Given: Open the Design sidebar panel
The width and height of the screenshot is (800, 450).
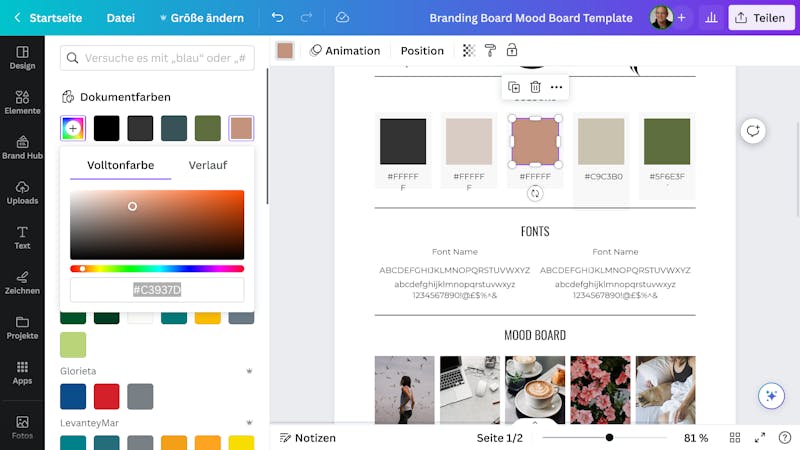Looking at the screenshot, I should (x=22, y=58).
